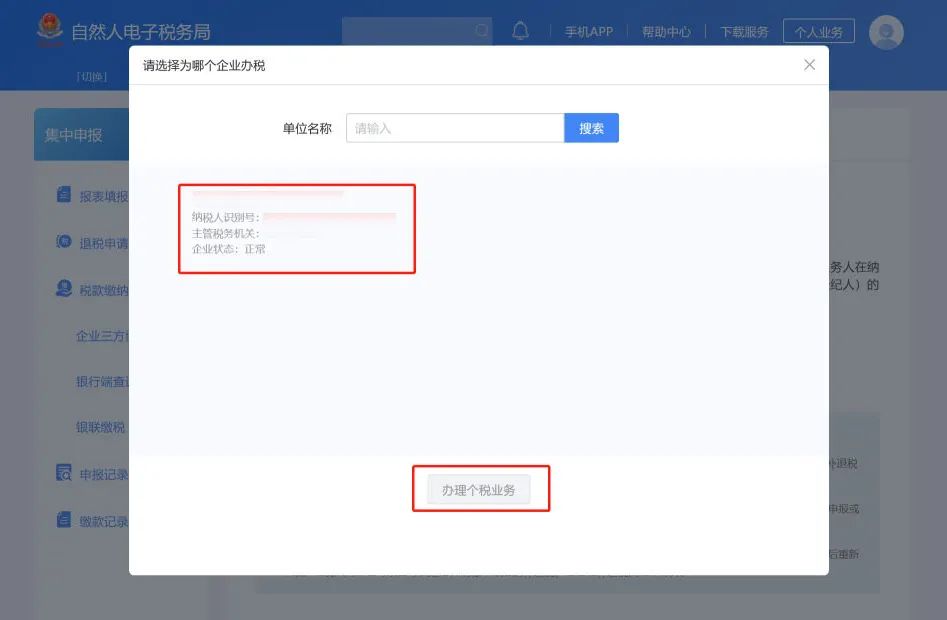Select the 银行端查询 submenu item
Image resolution: width=947 pixels, height=620 pixels.
(x=102, y=382)
